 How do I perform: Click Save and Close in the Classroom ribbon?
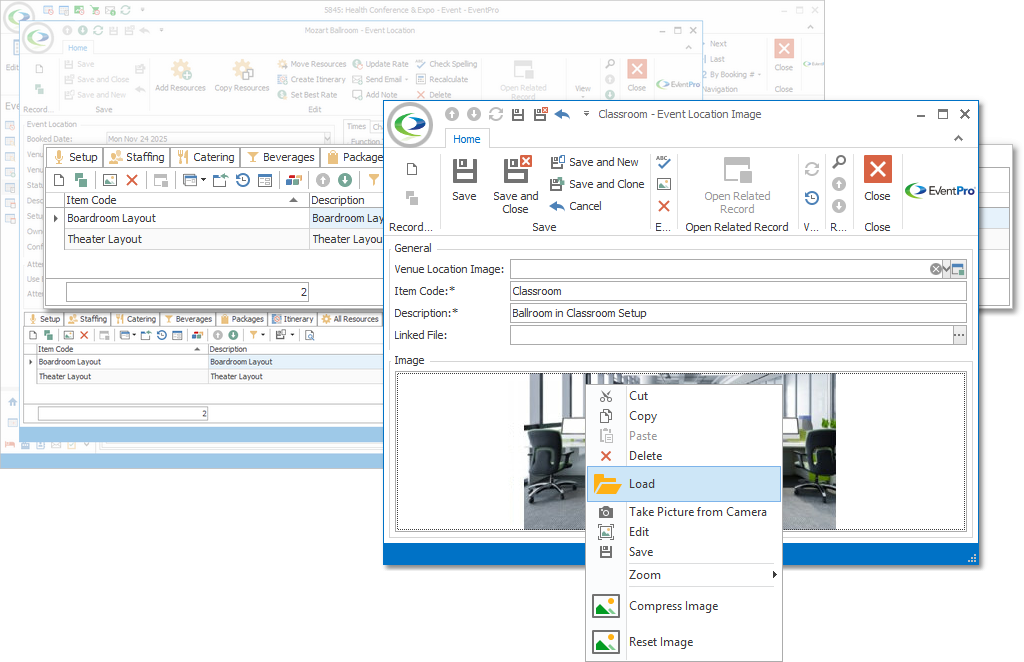pyautogui.click(x=515, y=185)
